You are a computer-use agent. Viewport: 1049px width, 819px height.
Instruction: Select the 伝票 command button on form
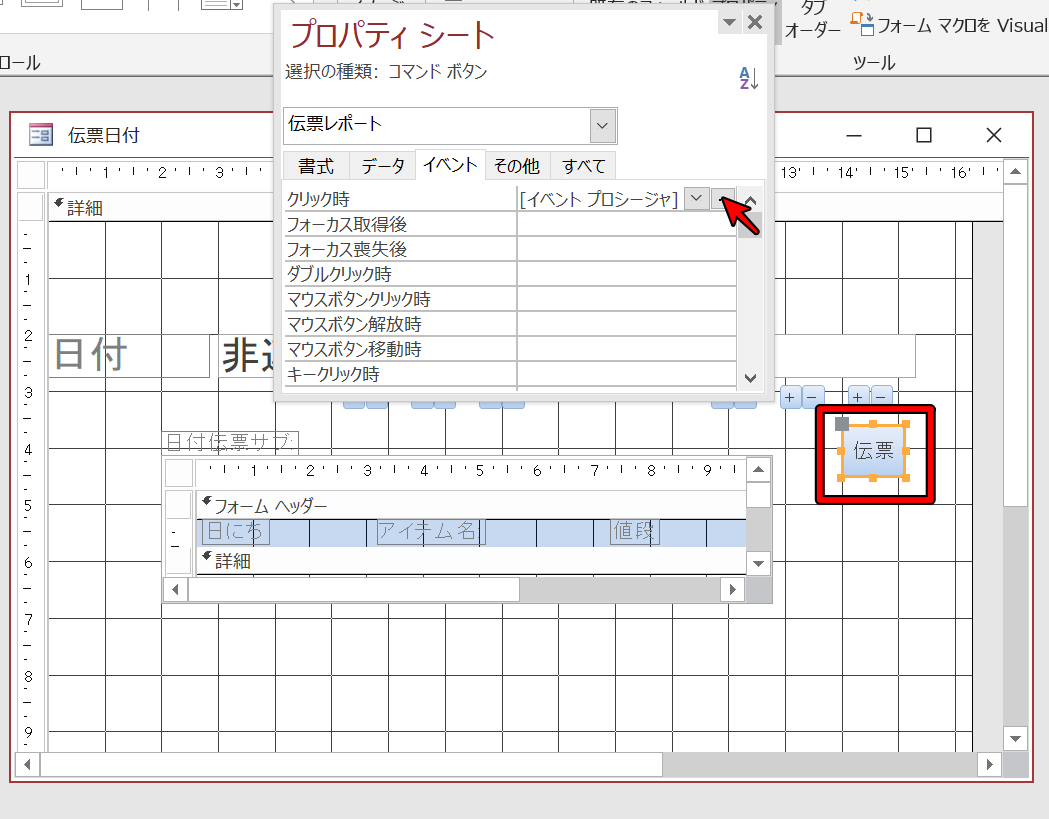pyautogui.click(x=873, y=450)
